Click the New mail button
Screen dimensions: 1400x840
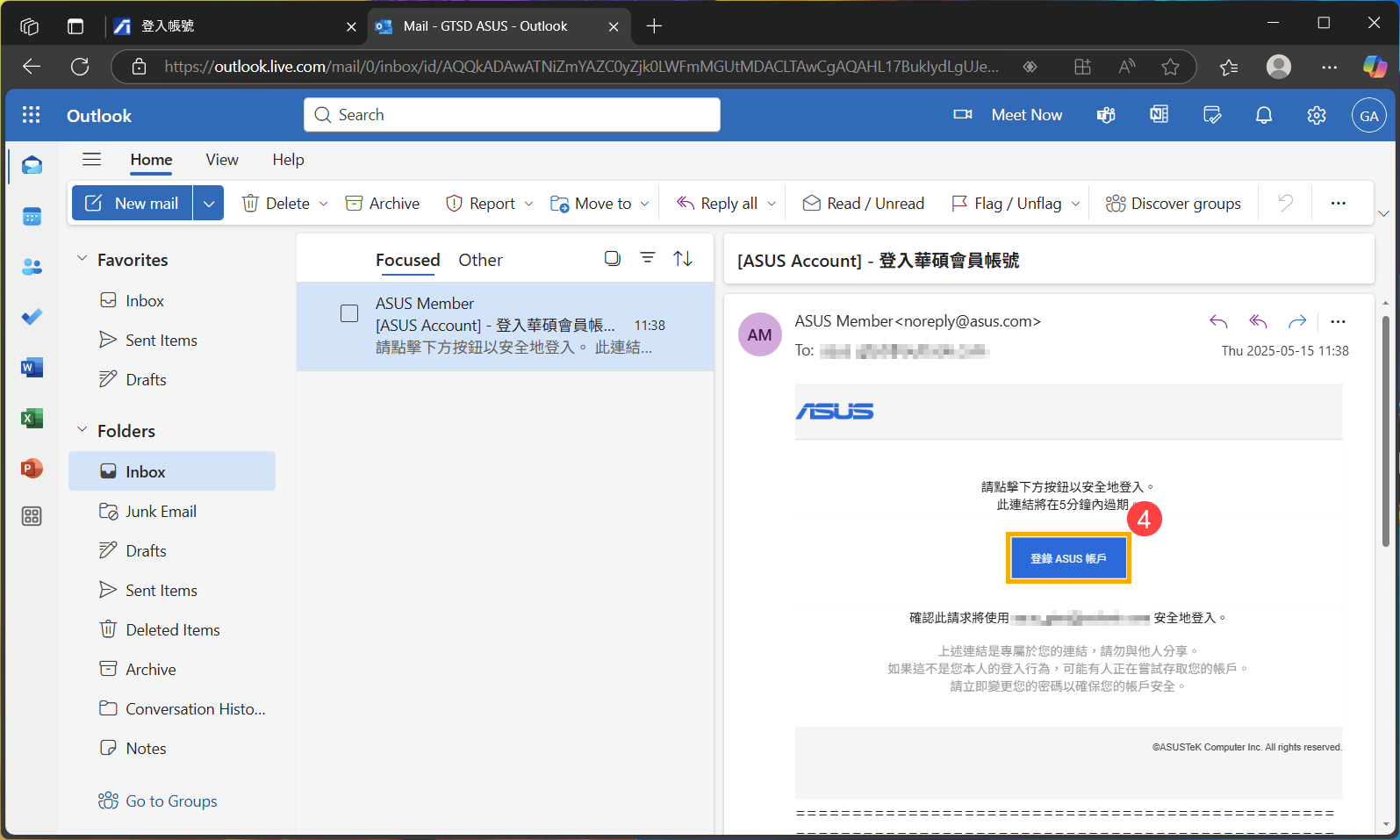(133, 203)
